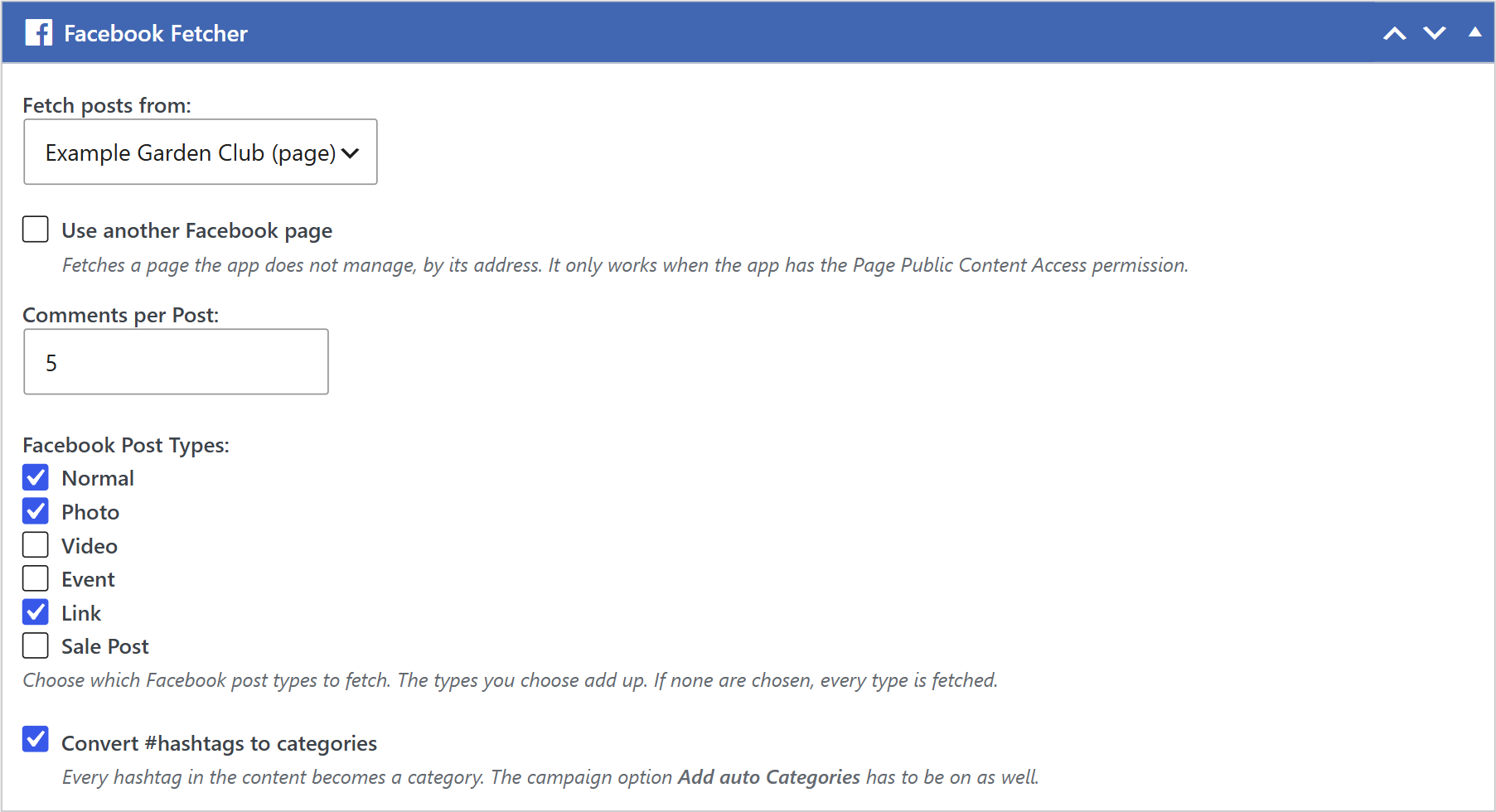Click the Comments per Post label
This screenshot has height=812, width=1496.
point(121,315)
